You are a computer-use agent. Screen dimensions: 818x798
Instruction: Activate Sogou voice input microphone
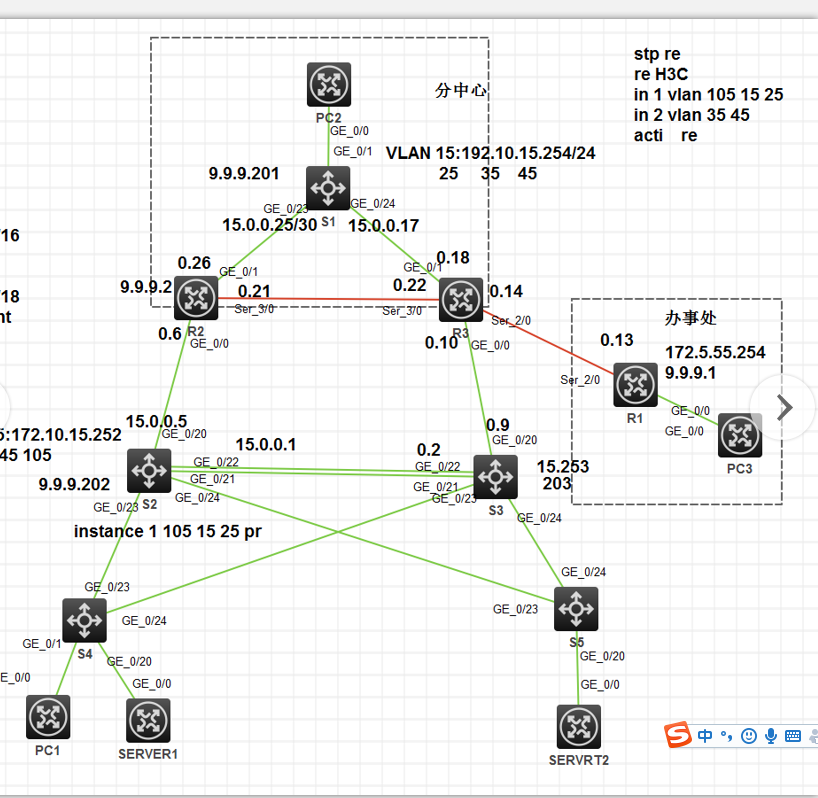tap(771, 736)
